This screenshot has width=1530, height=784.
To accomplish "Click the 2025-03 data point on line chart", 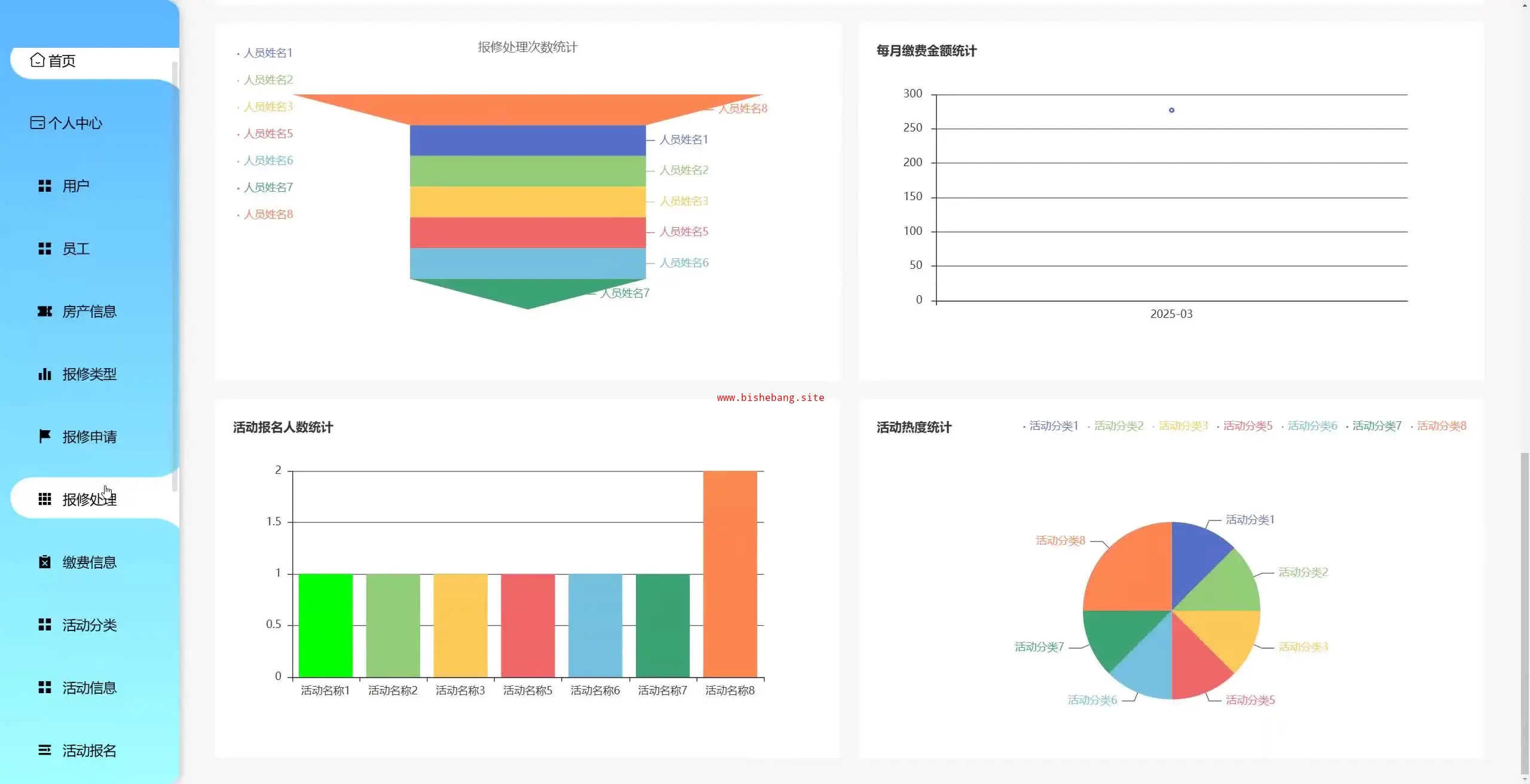I will coord(1171,111).
